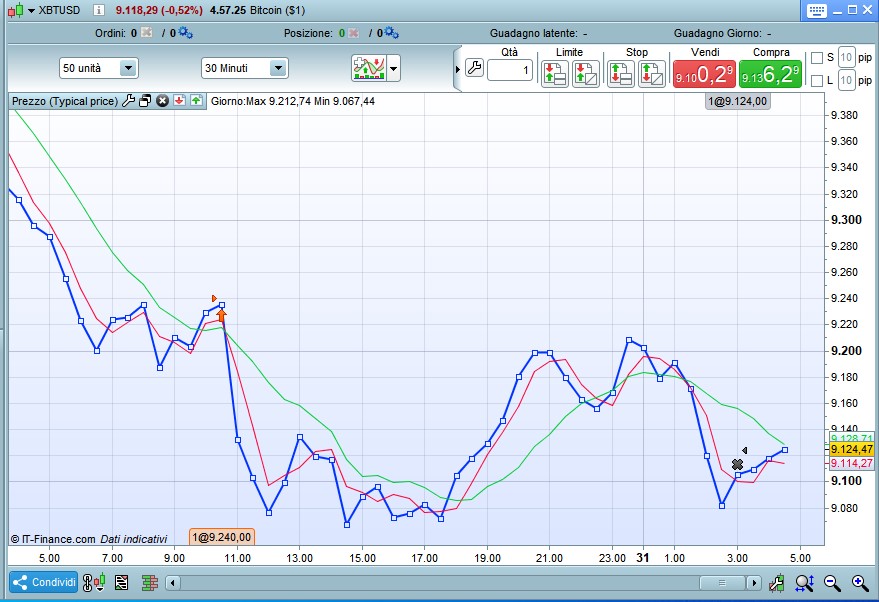The height and width of the screenshot is (602, 879).
Task: Expand the arrow beside the indicators icon
Action: pyautogui.click(x=394, y=69)
